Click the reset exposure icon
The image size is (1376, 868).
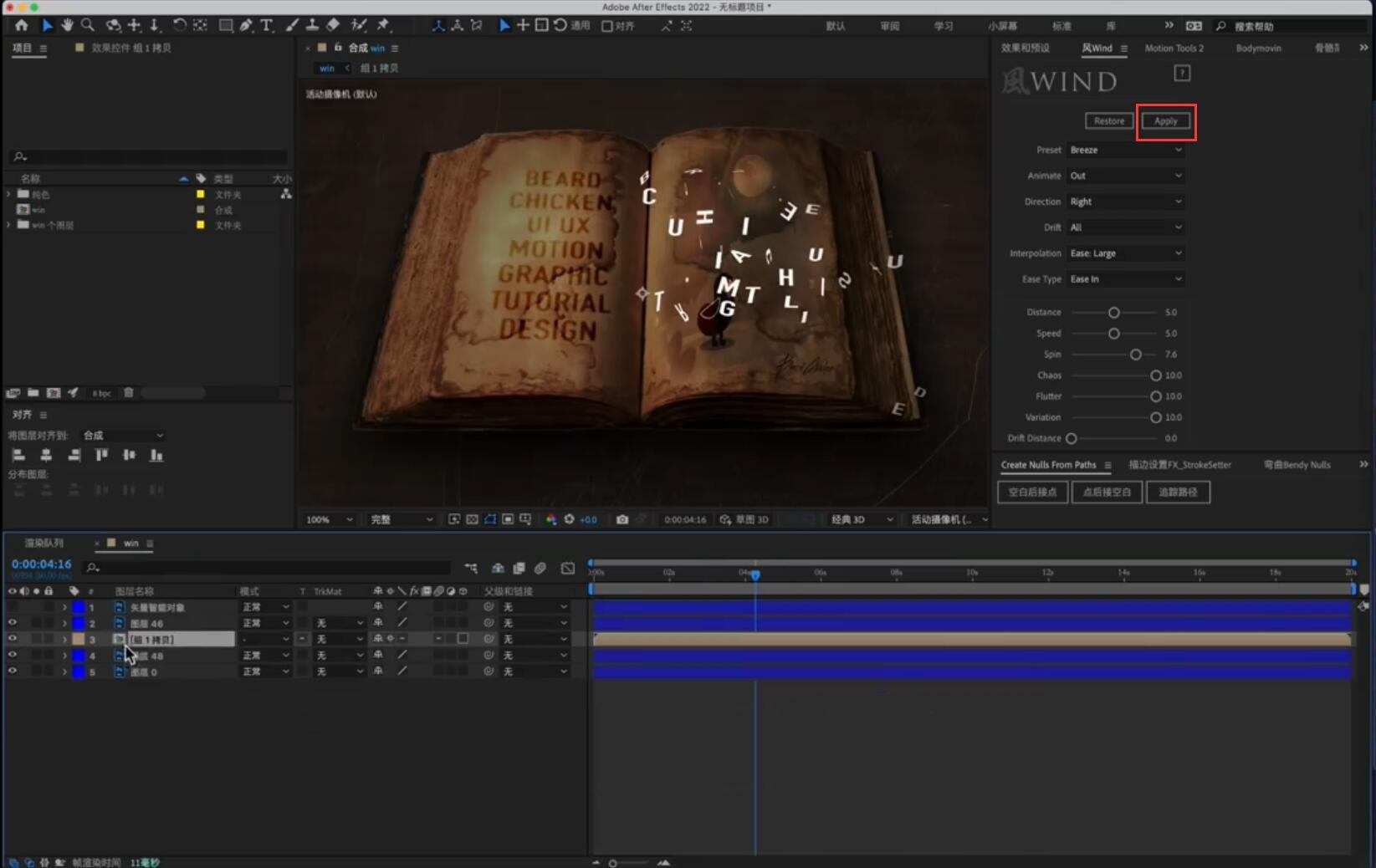tap(570, 519)
